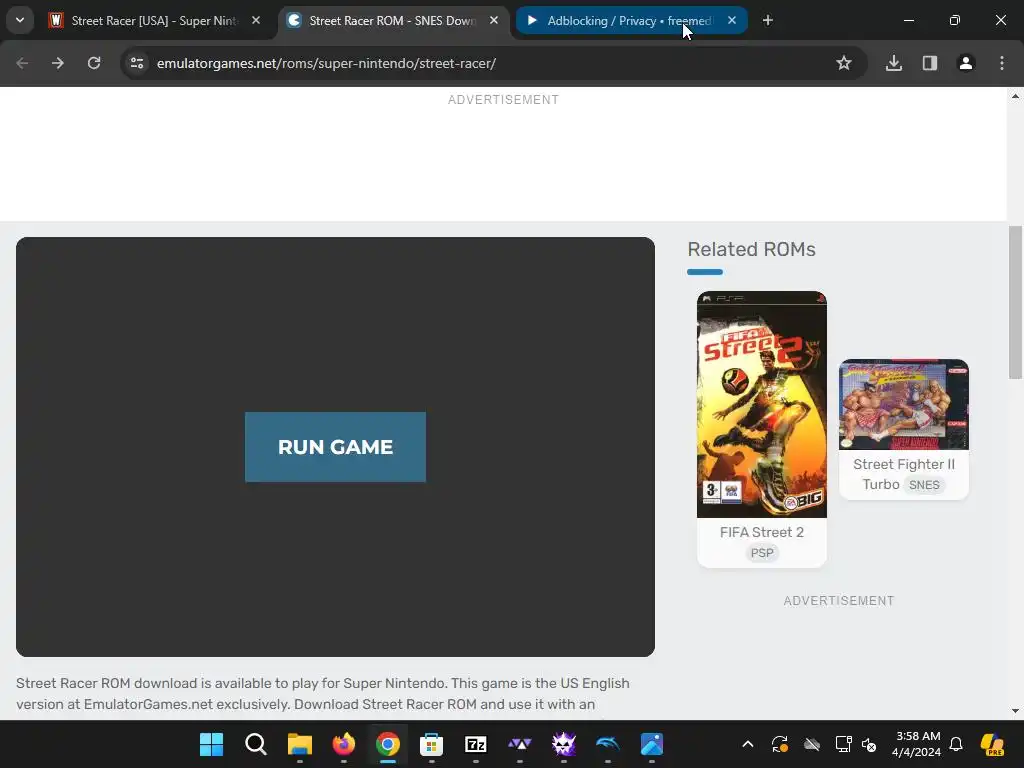Open Dolphin emulator from the taskbar

coord(607,744)
